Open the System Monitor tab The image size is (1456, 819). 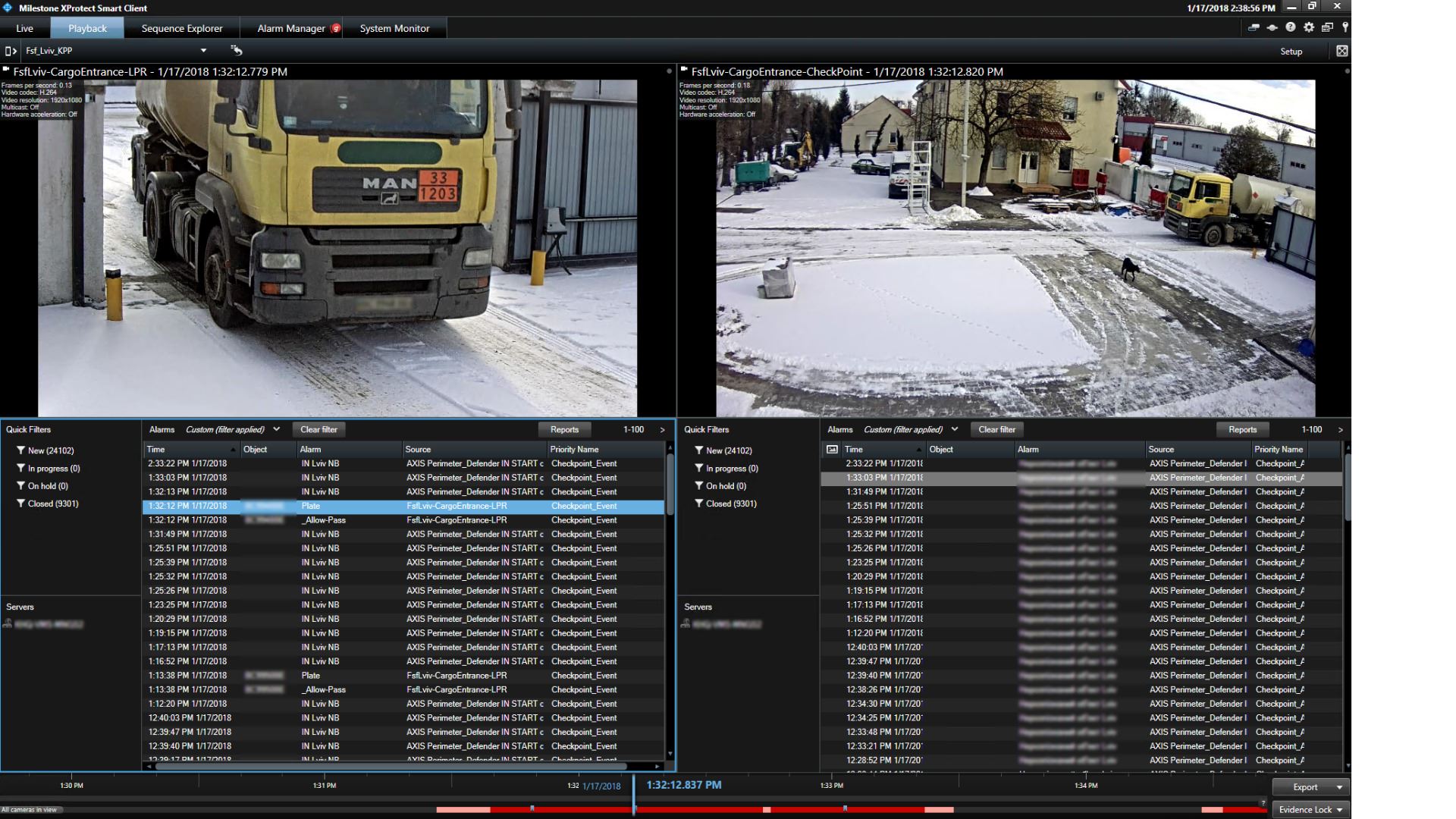394,28
